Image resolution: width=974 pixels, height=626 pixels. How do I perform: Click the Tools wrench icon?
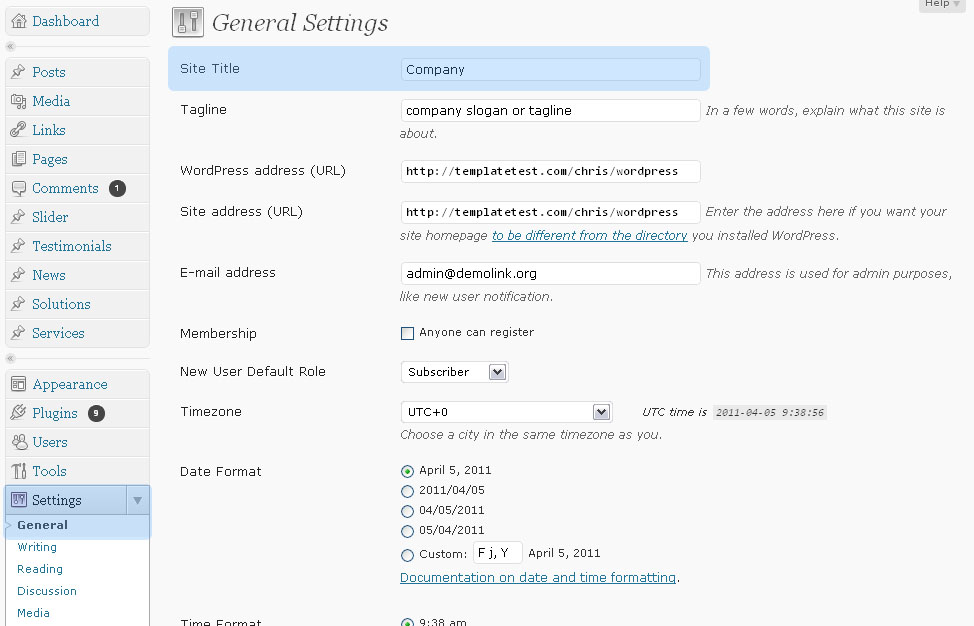tap(18, 471)
